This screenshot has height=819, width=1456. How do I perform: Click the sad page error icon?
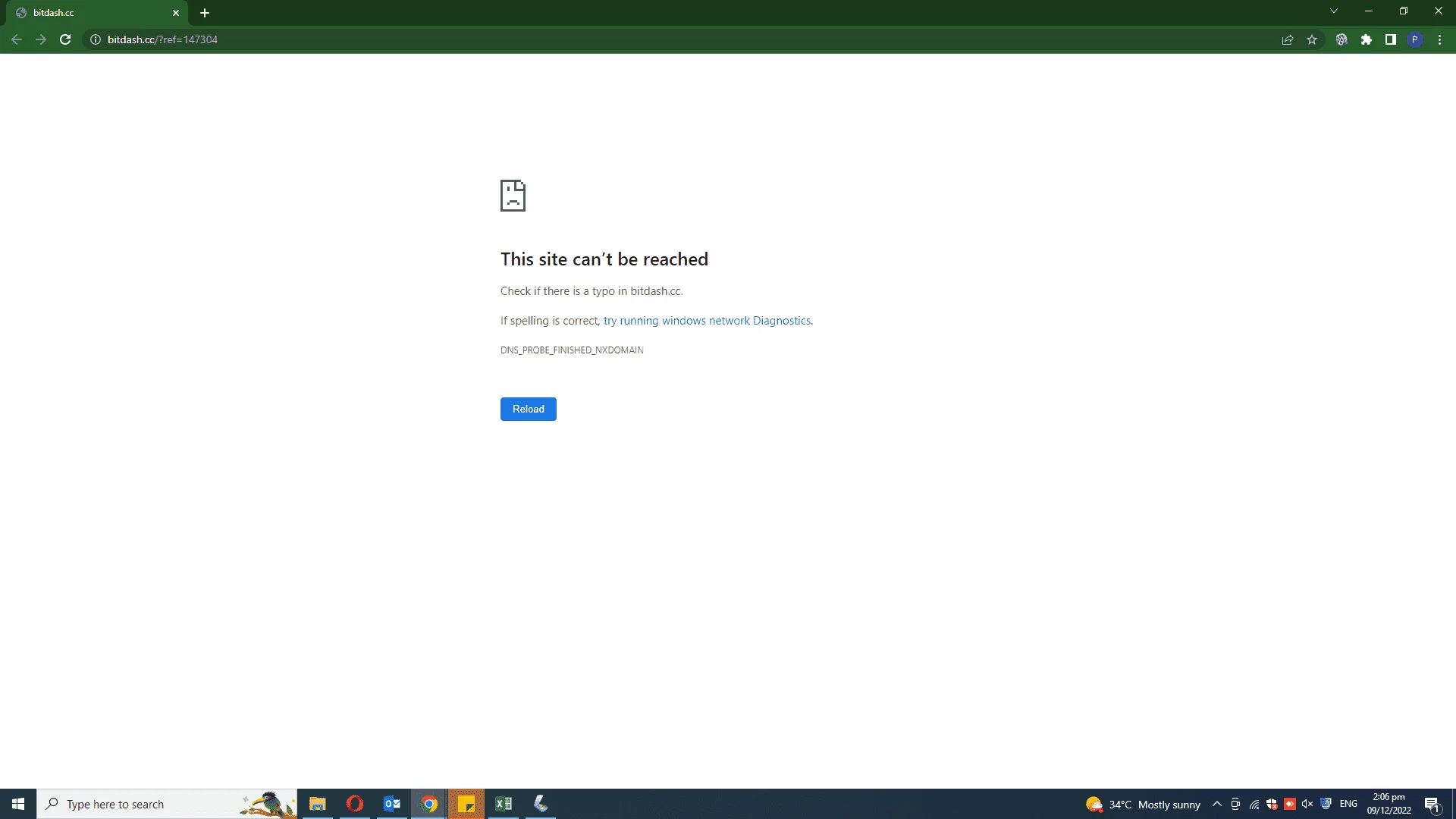coord(513,196)
